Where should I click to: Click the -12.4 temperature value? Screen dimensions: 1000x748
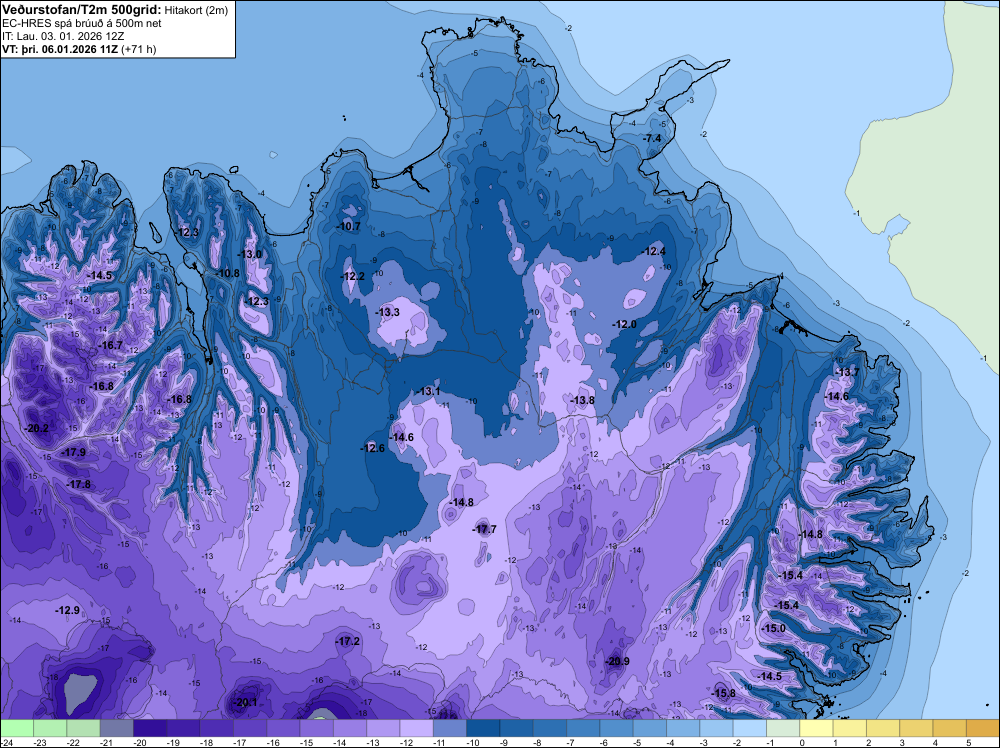(654, 251)
